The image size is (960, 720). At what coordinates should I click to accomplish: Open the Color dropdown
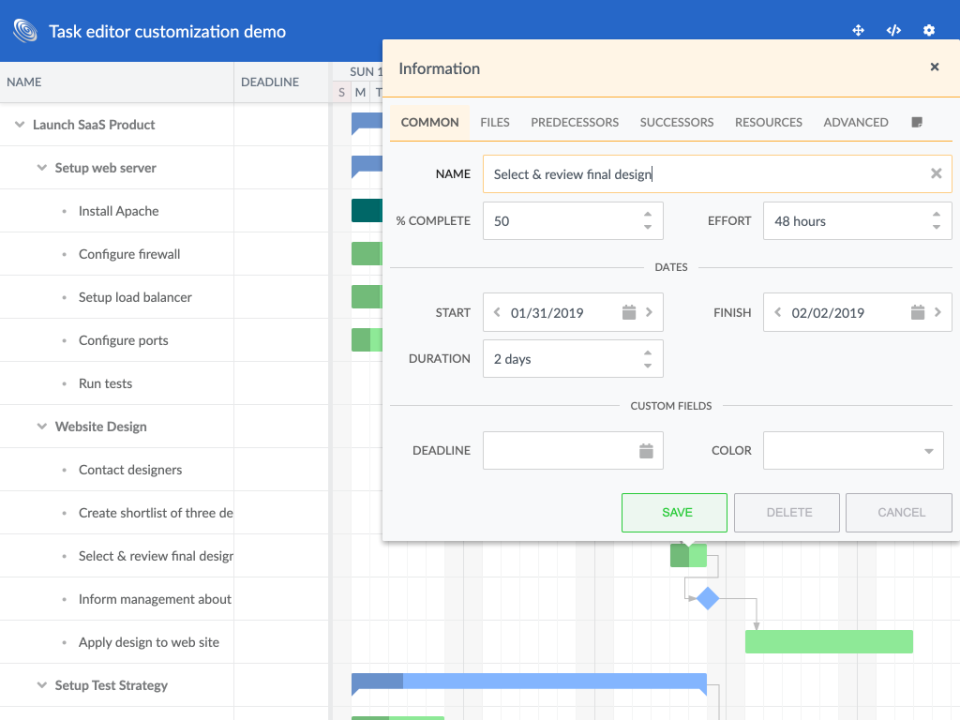click(x=929, y=451)
